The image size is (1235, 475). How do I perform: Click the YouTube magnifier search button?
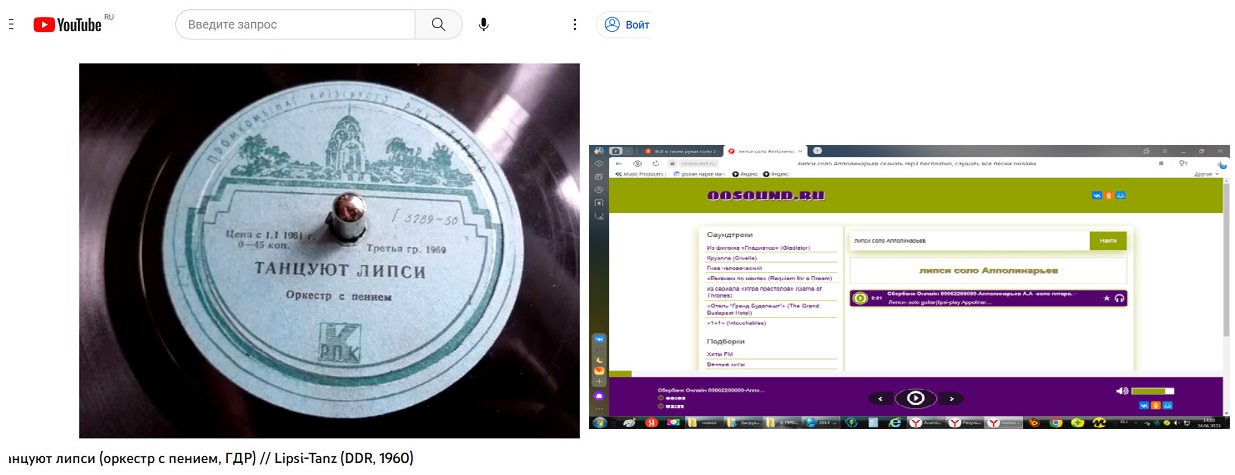pos(439,24)
